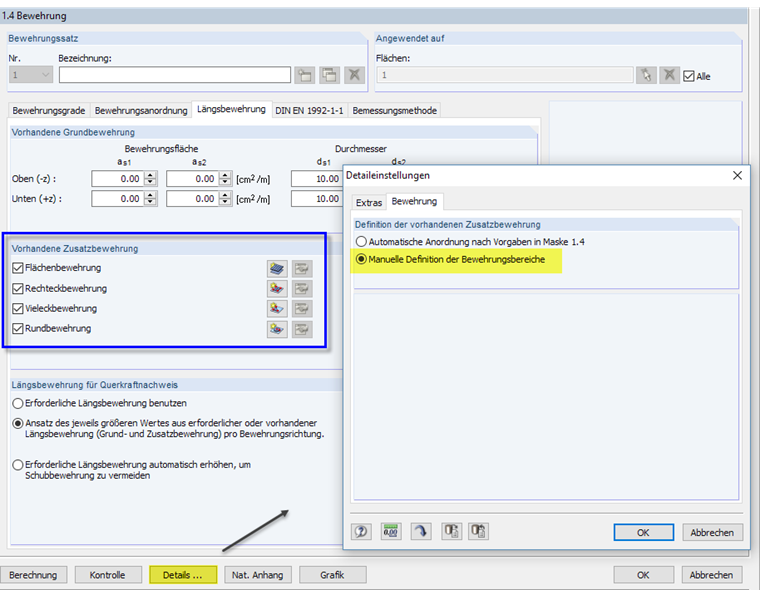Delete surface selection icon beside Alle checkbox

coord(669,75)
